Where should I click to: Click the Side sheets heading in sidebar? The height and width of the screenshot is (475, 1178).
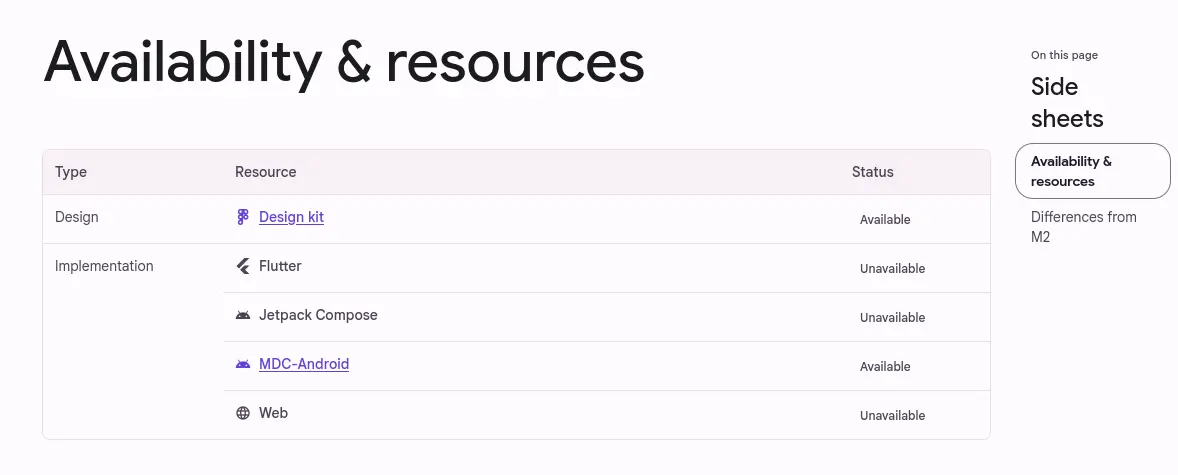1067,103
